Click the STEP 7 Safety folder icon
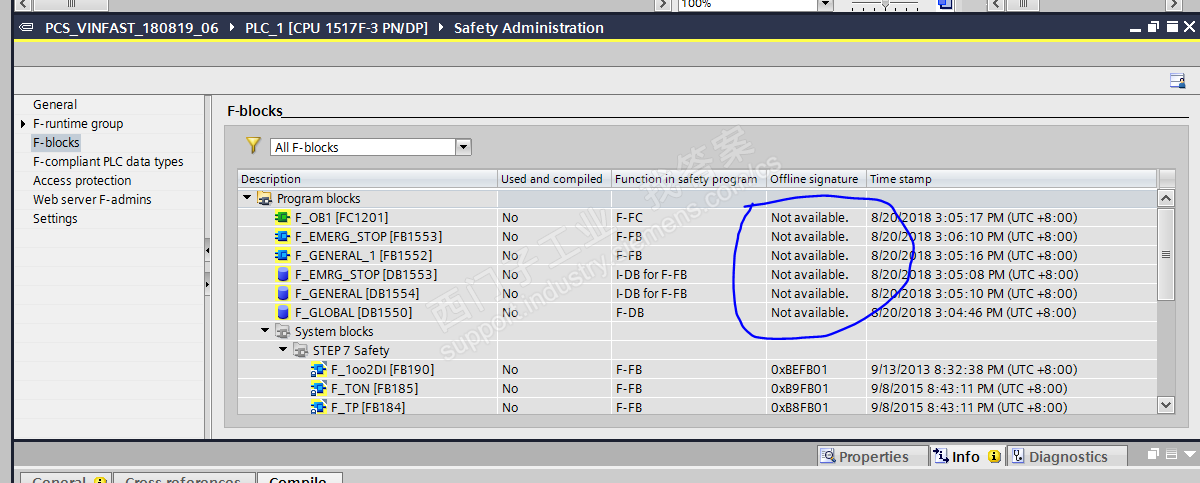 coord(300,350)
